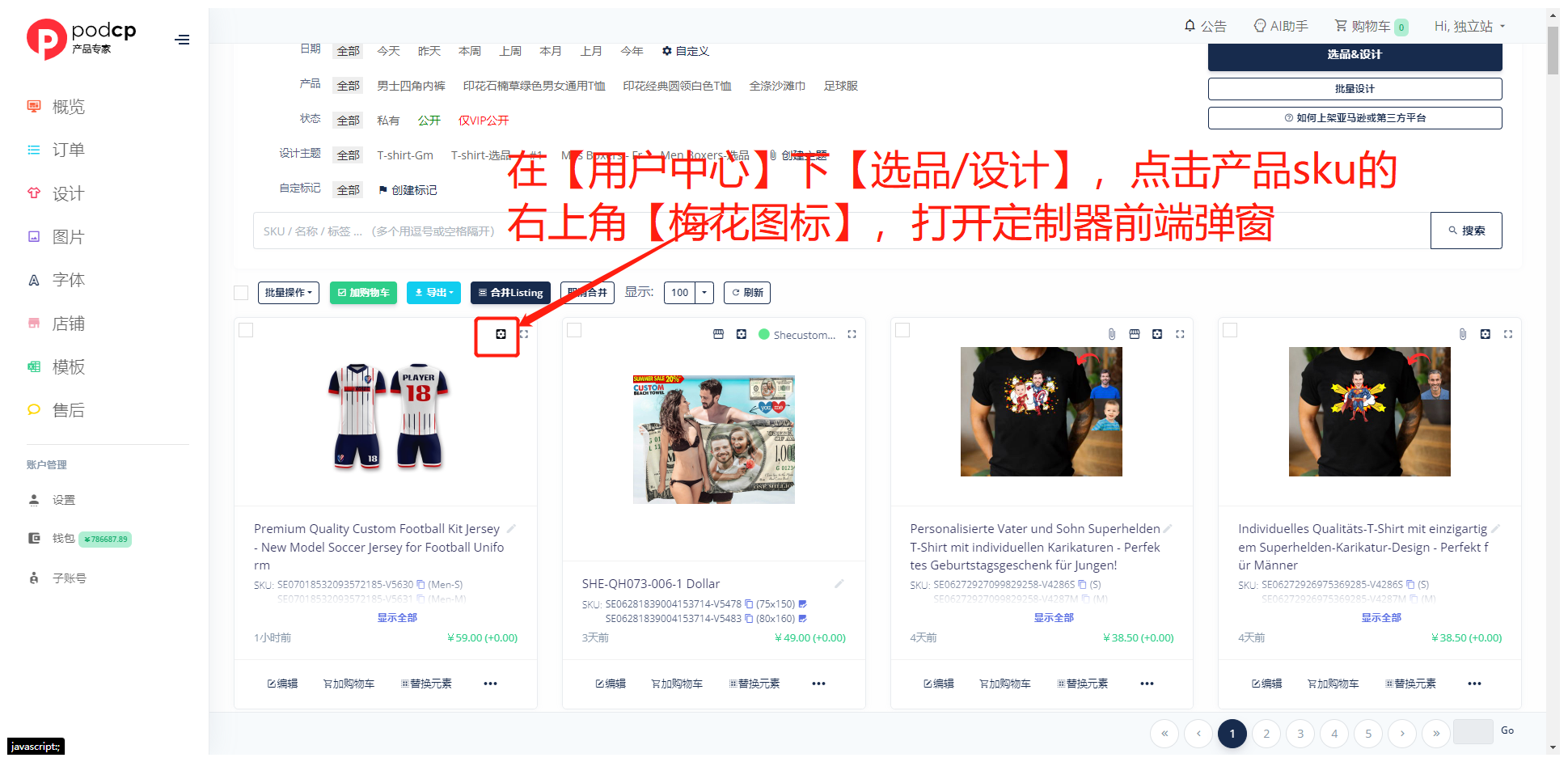This screenshot has width=1568, height=762.
Task: Select the Individuelles T-Shirt product checkbox
Action: click(x=1230, y=330)
